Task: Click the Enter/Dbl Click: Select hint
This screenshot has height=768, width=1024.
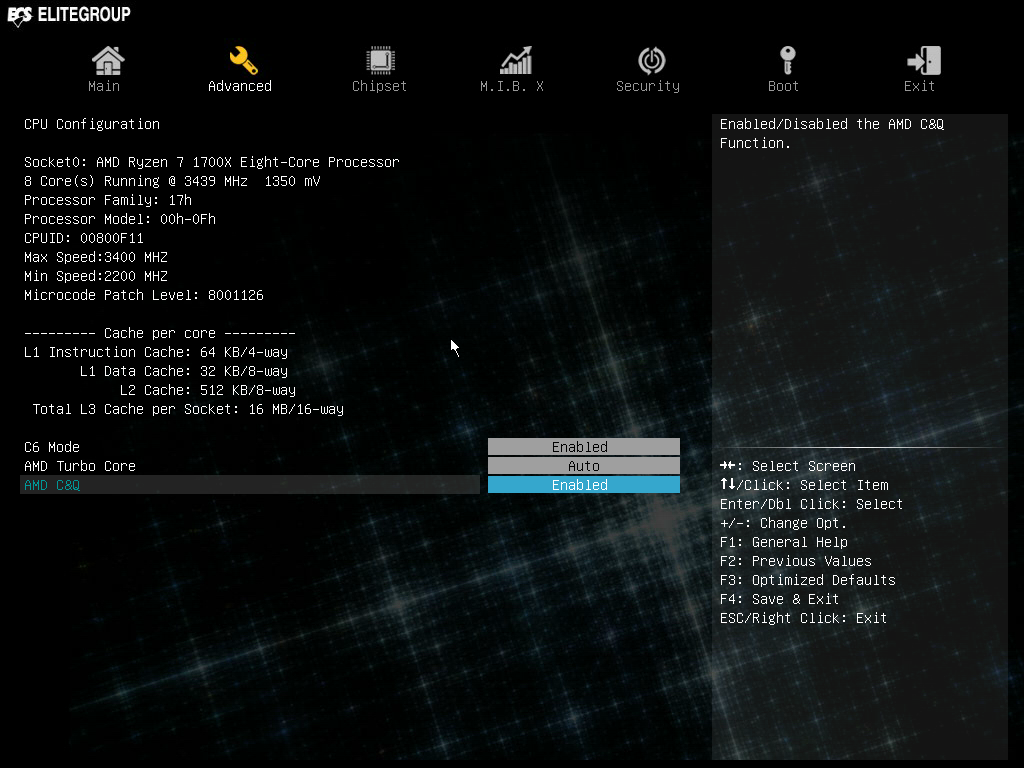Action: click(x=811, y=504)
